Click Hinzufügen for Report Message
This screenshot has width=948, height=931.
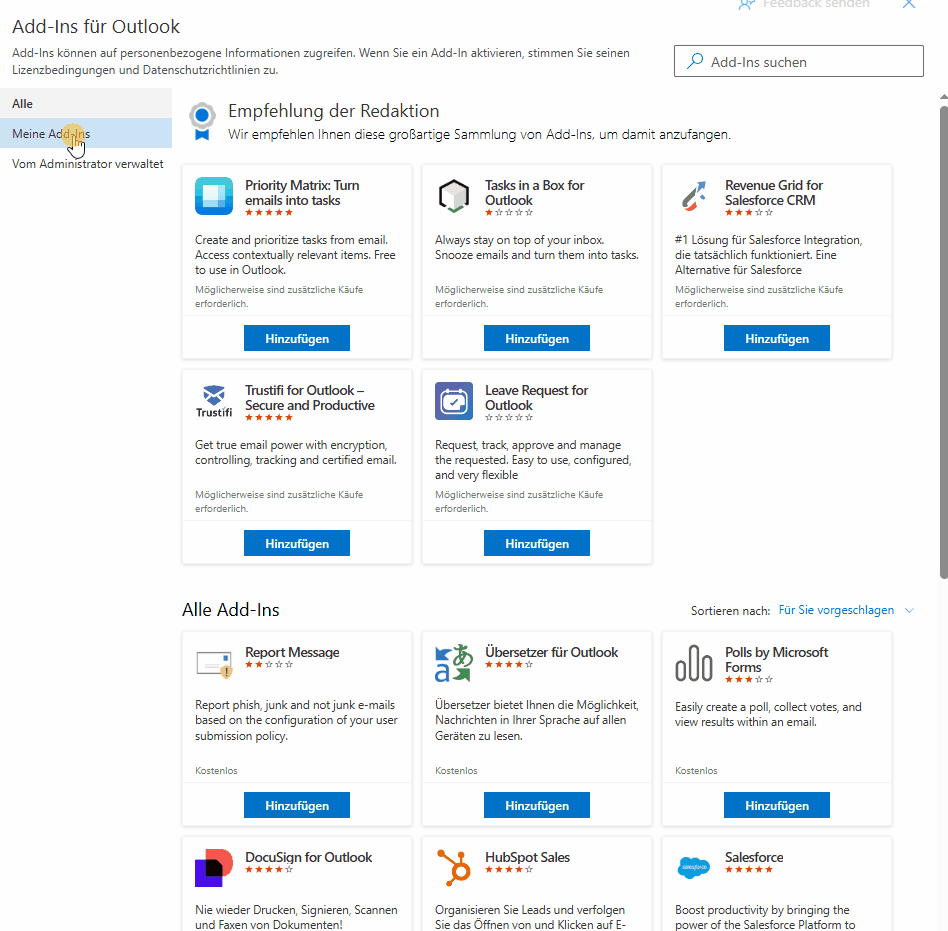point(296,805)
